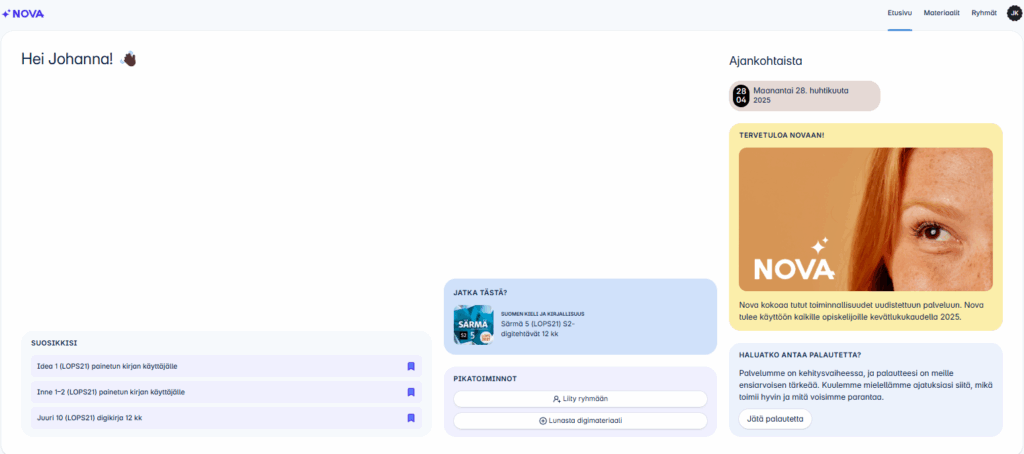
Task: Click the Haluatko antaa palautetta? heading
Action: [x=799, y=355]
